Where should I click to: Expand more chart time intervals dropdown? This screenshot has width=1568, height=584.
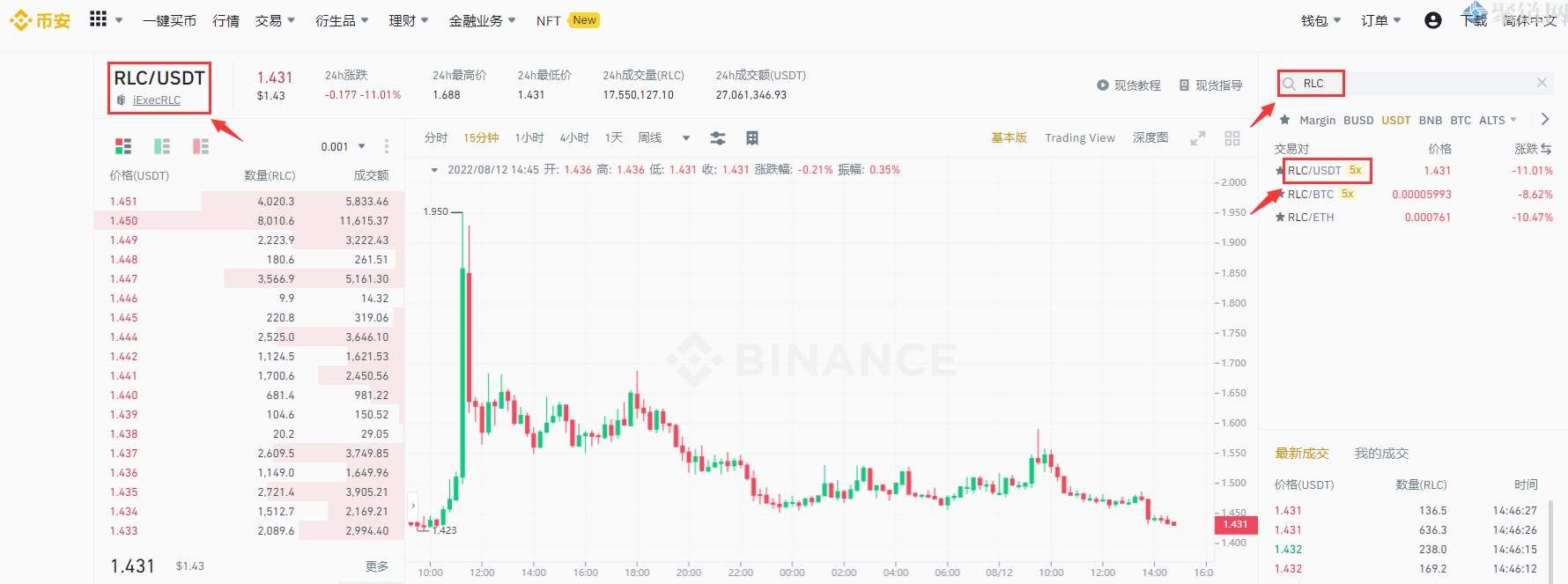tap(686, 138)
